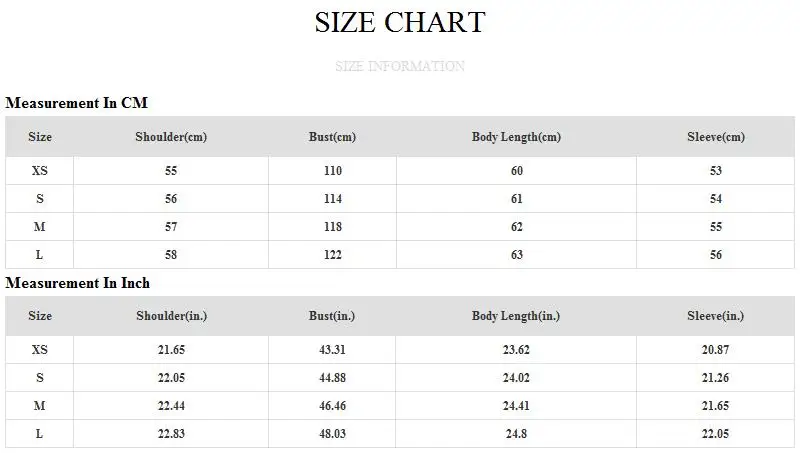The height and width of the screenshot is (453, 800).
Task: Select the bust value 43.31 cell
Action: tap(332, 350)
